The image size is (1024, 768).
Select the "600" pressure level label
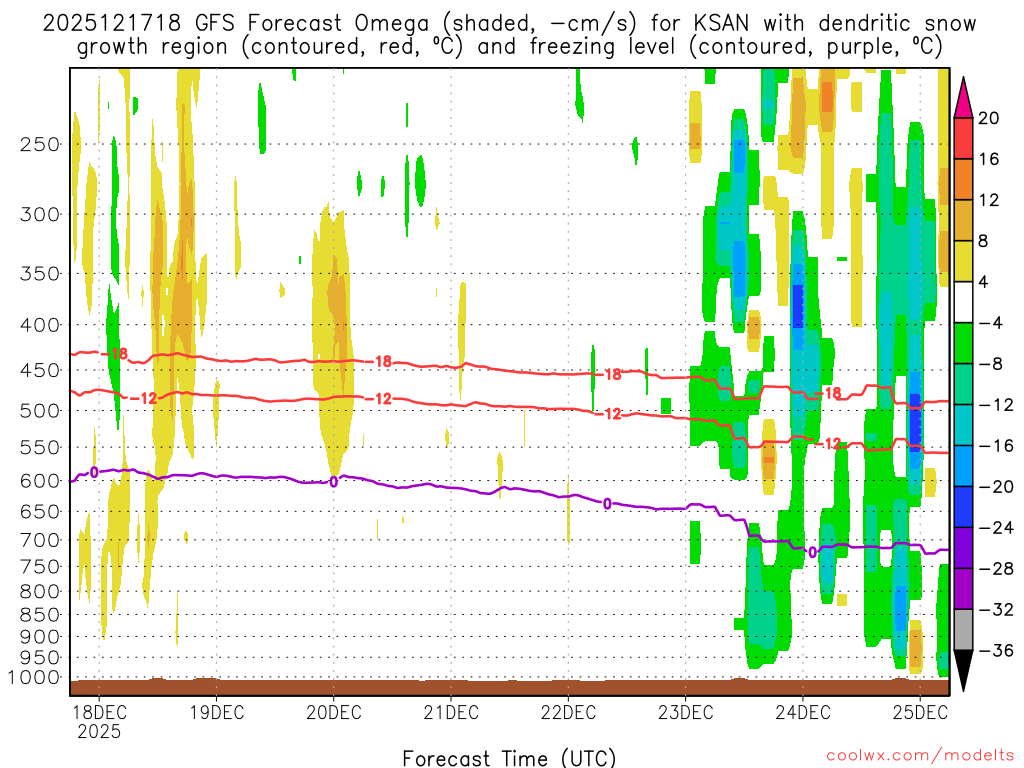40,481
